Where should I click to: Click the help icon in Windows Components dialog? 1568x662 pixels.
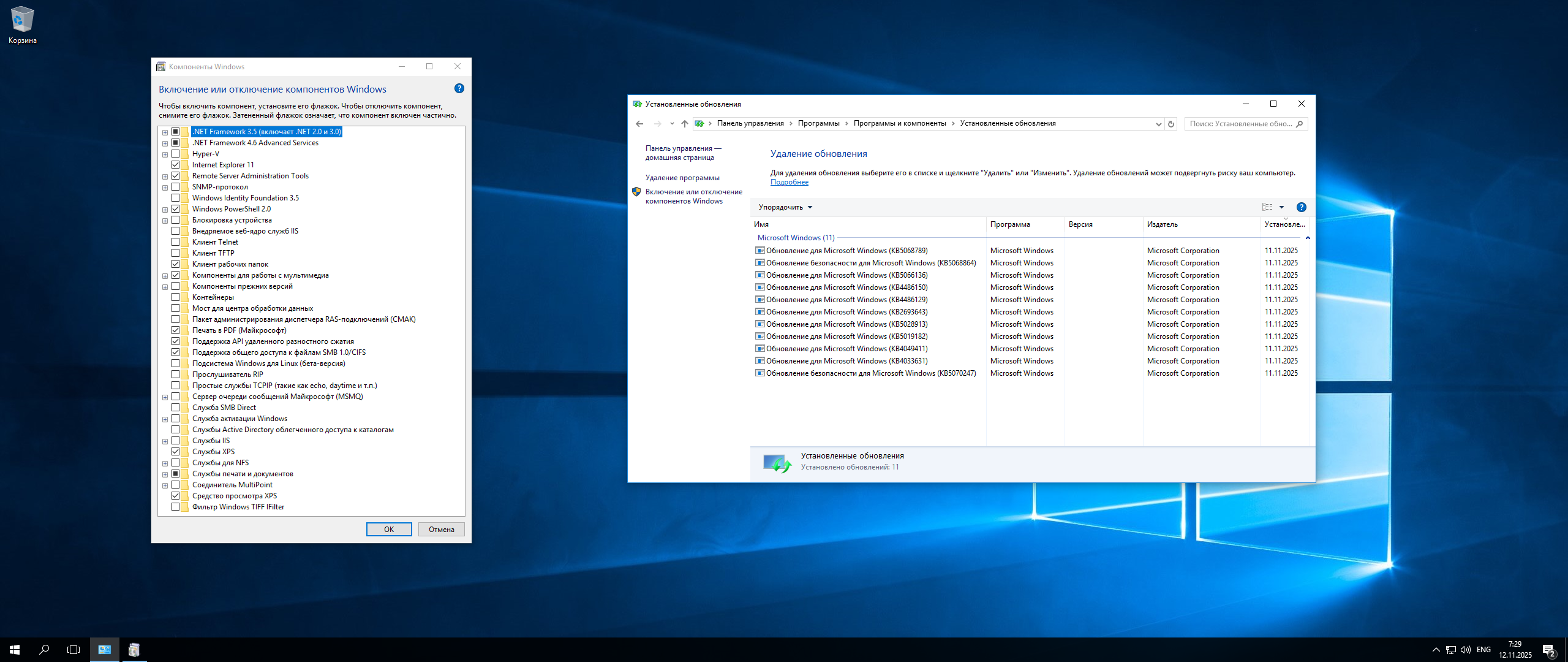459,89
